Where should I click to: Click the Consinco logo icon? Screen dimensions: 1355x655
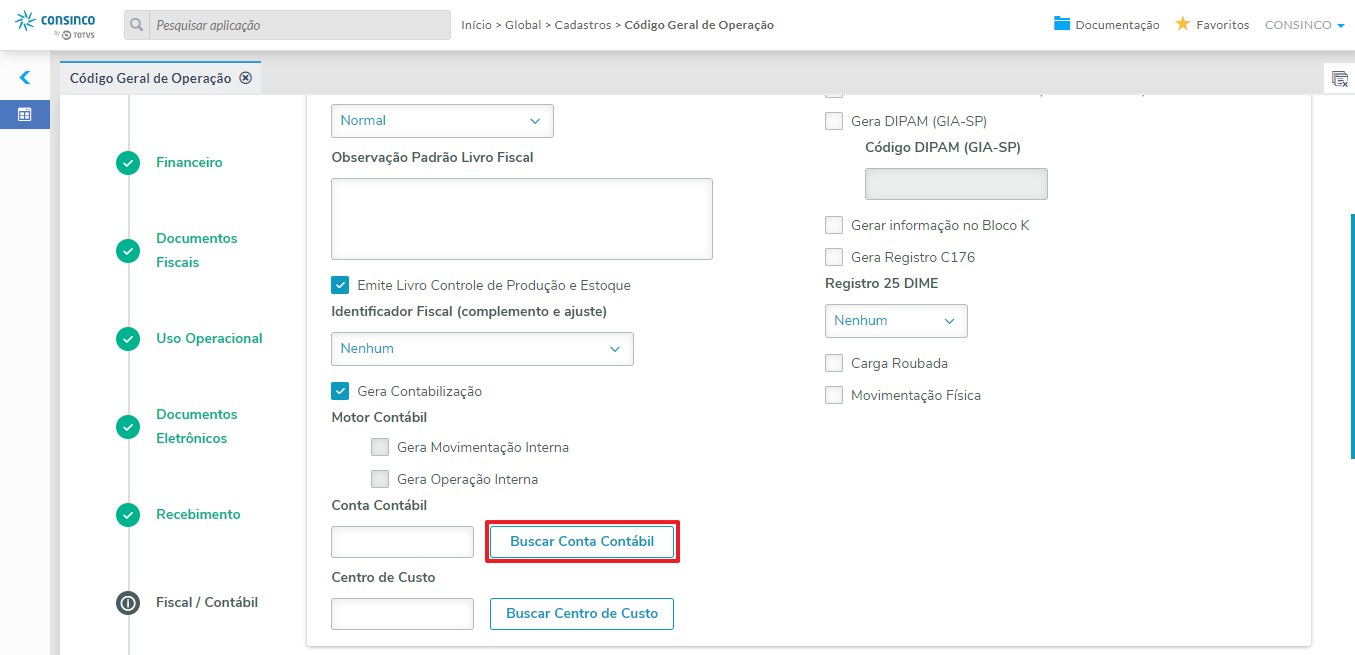point(27,23)
